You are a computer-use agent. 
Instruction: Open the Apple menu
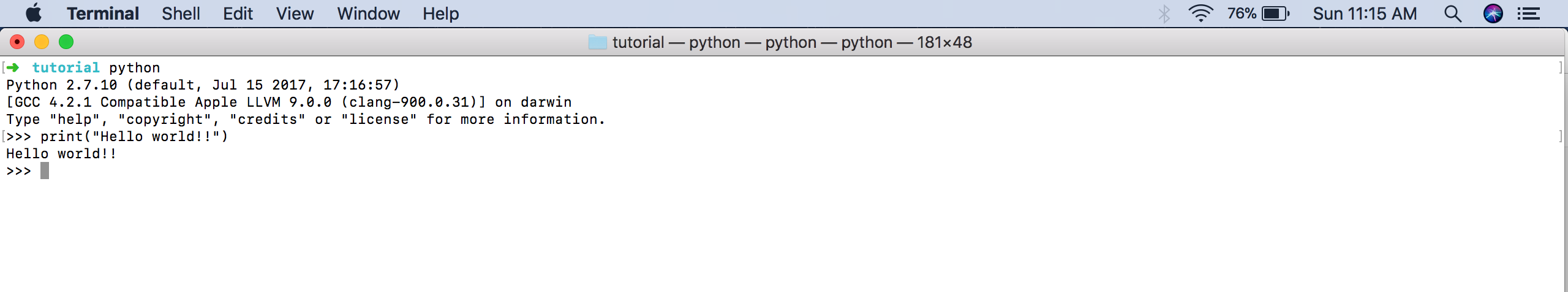pos(34,13)
